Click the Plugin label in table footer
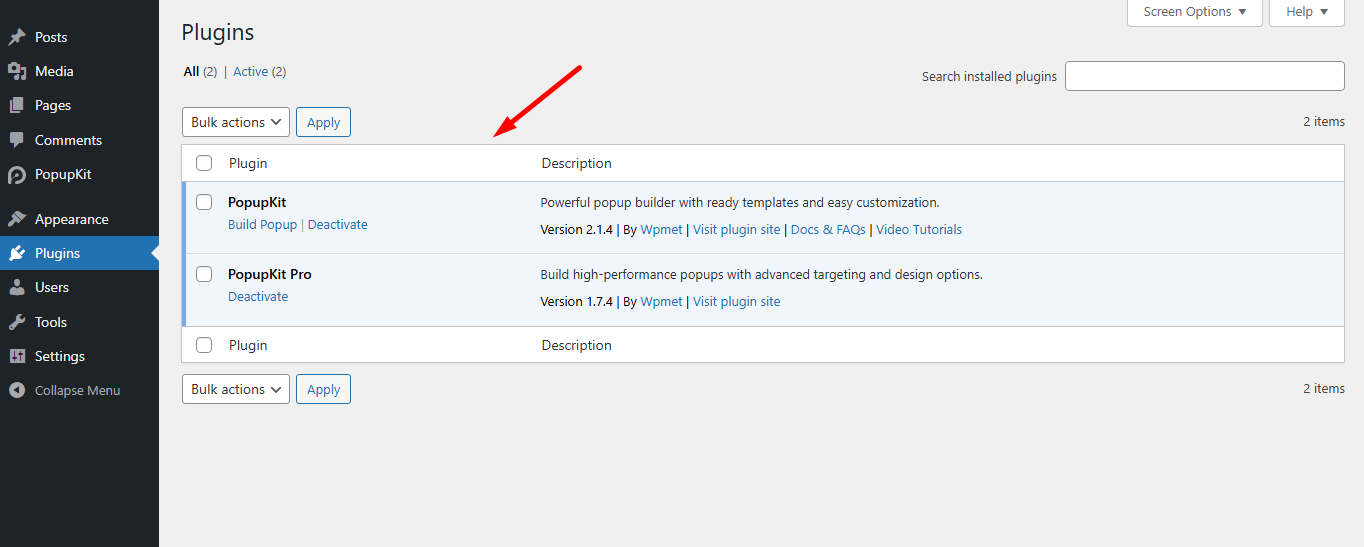Viewport: 1364px width, 547px height. [x=248, y=345]
